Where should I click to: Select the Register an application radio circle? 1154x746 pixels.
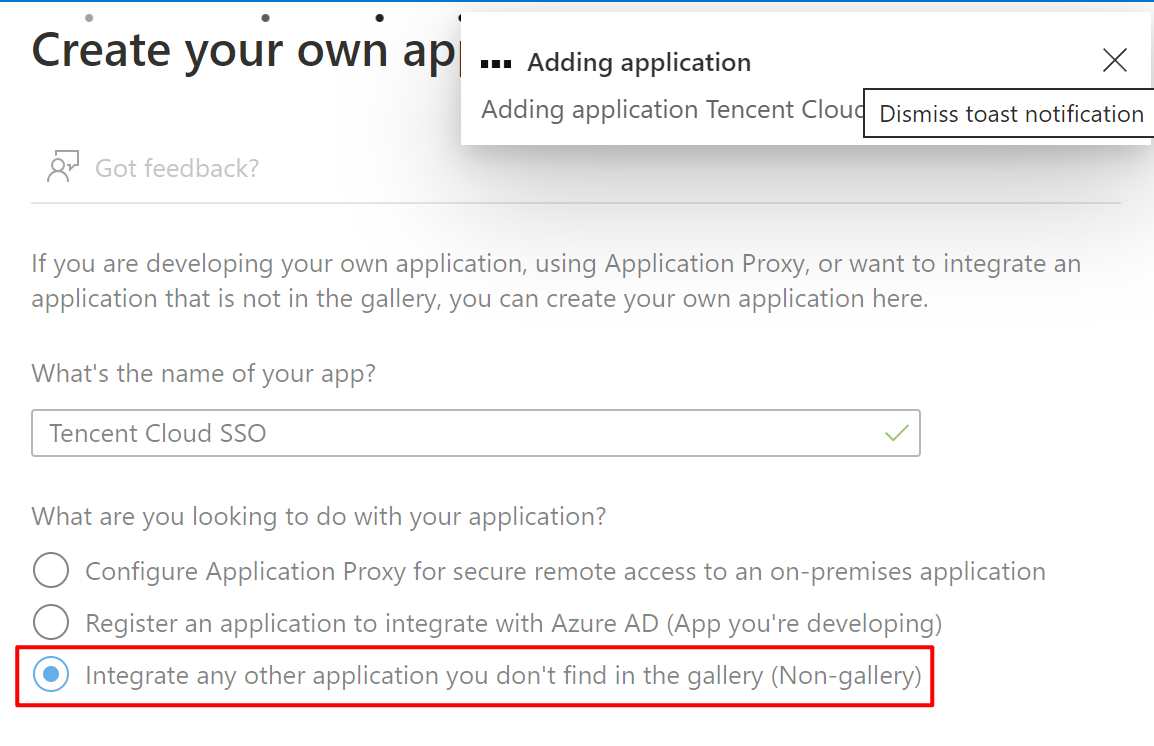[51, 623]
